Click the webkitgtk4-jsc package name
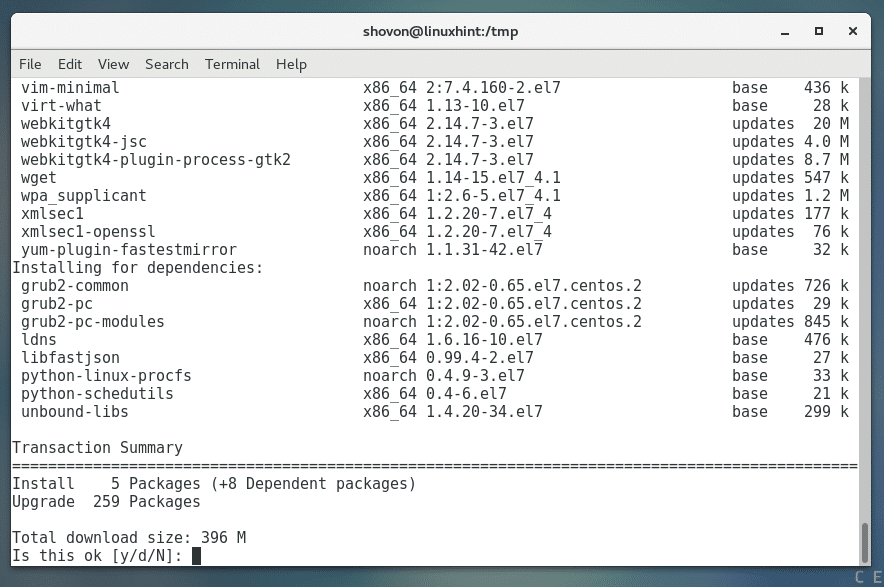The height and width of the screenshot is (587, 884). click(83, 142)
